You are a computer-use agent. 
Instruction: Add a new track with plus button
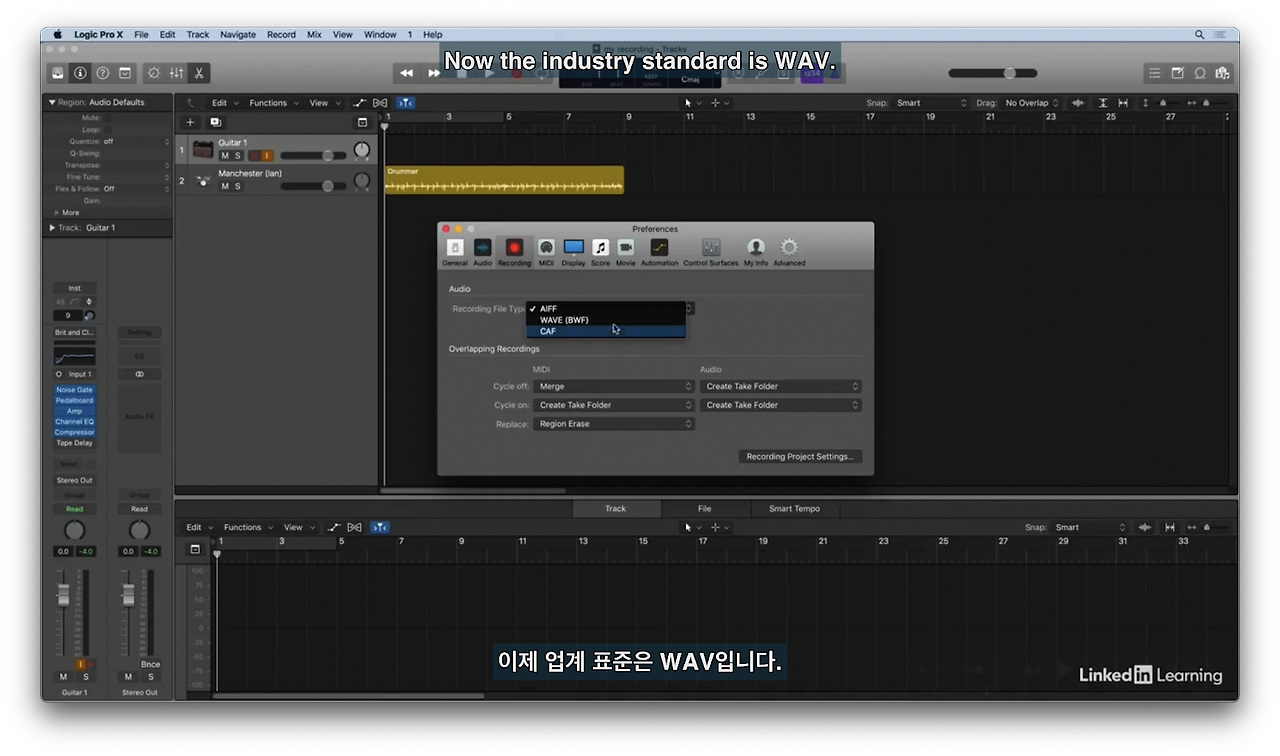coord(190,122)
